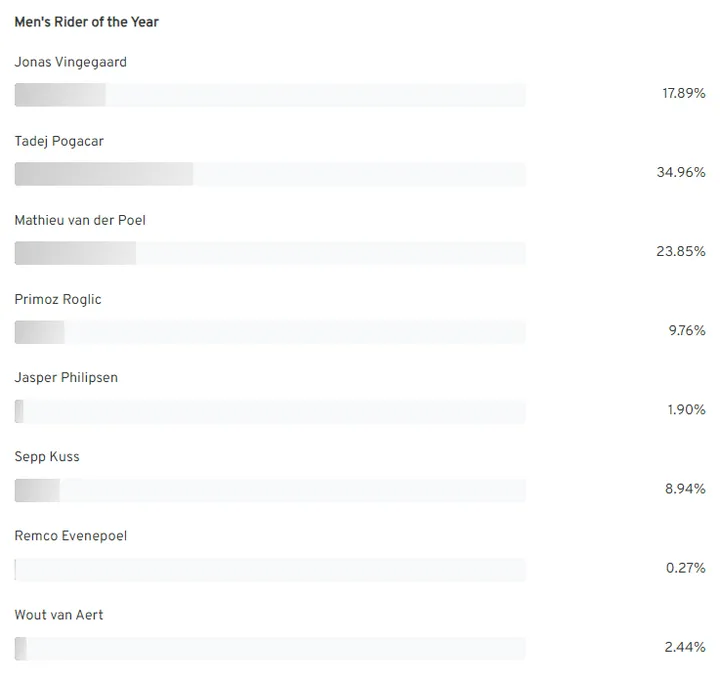The image size is (720, 684).
Task: Click the Mathieu van der Poel result bar
Action: 270,253
